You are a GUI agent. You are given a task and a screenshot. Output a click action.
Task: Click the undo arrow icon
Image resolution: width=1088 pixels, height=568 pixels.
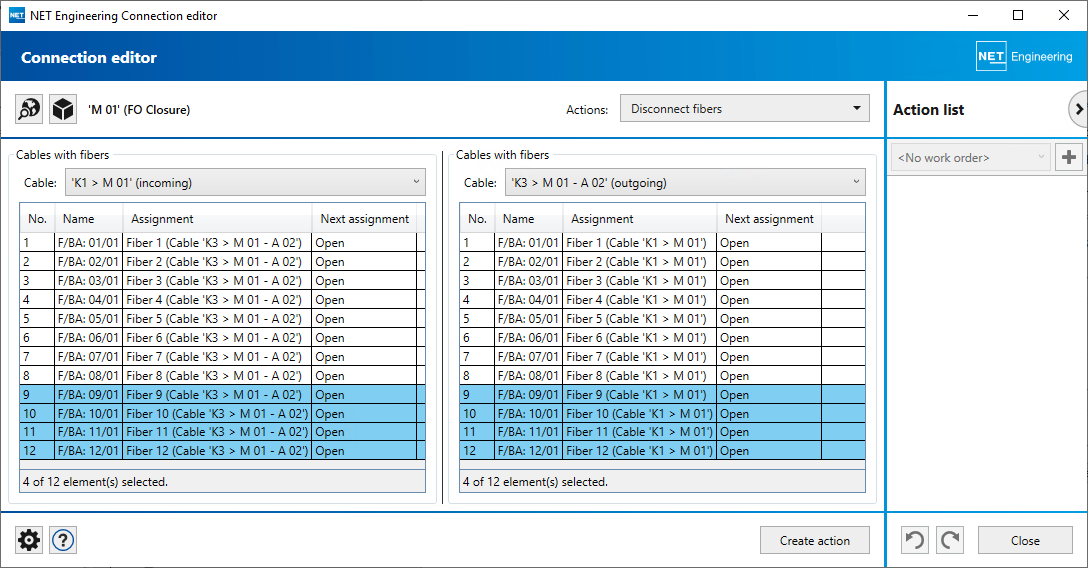[915, 540]
